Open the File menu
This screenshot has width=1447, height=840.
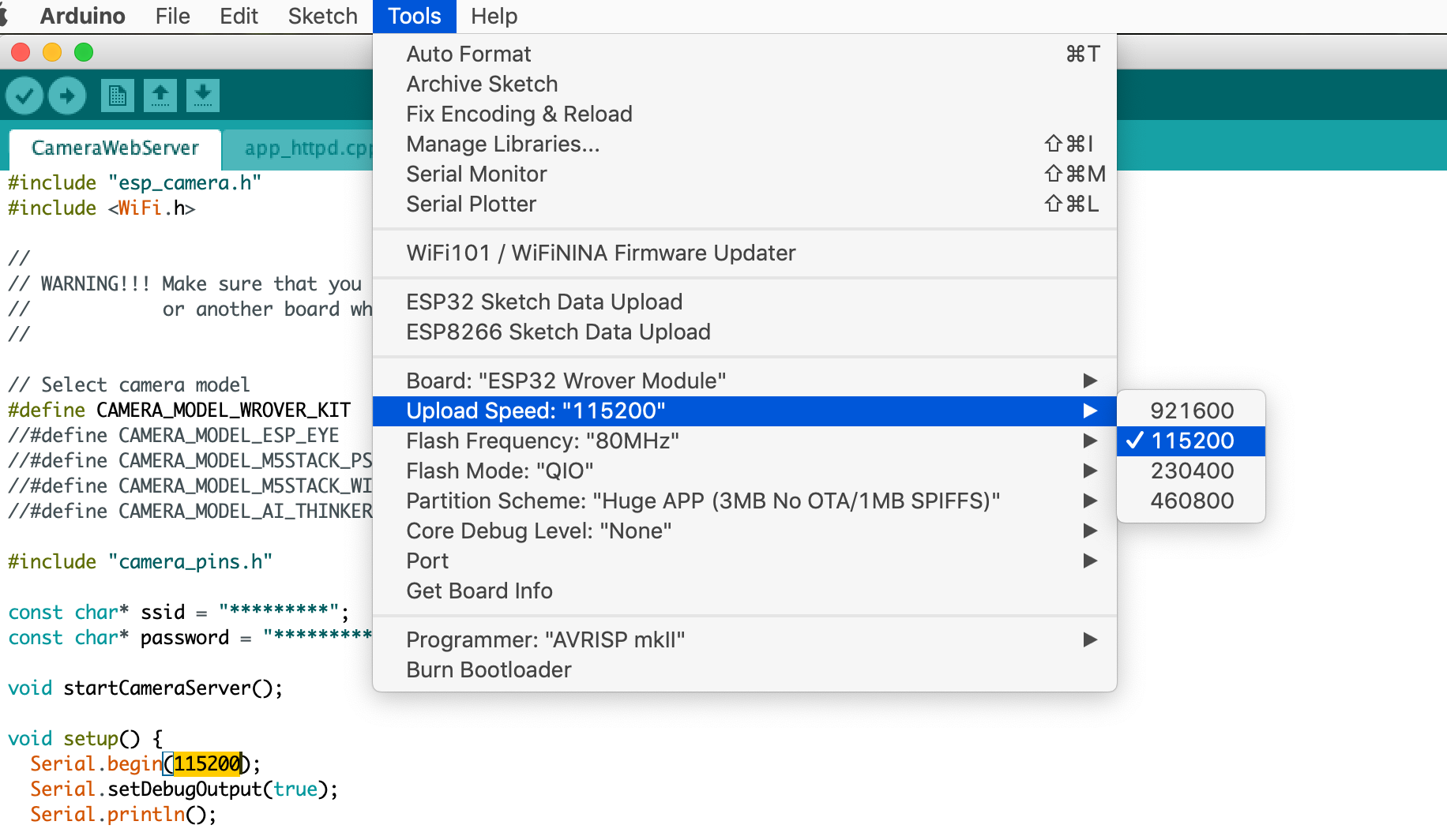[172, 16]
